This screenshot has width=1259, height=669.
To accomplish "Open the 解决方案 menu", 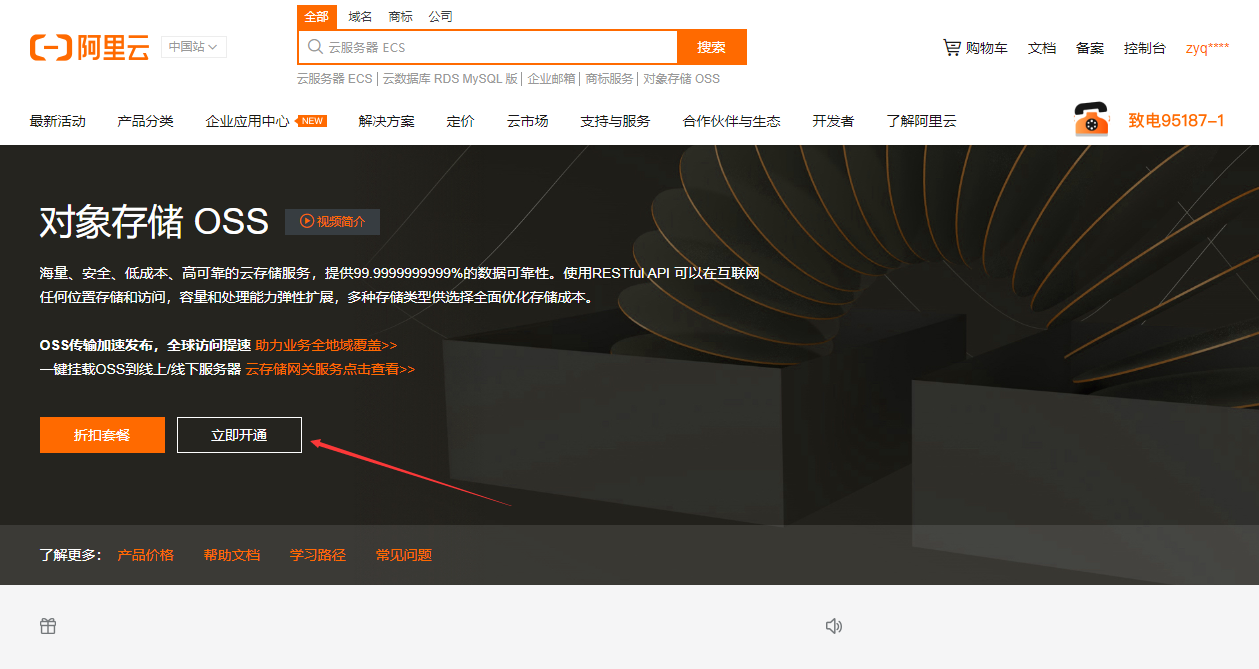I will 387,121.
